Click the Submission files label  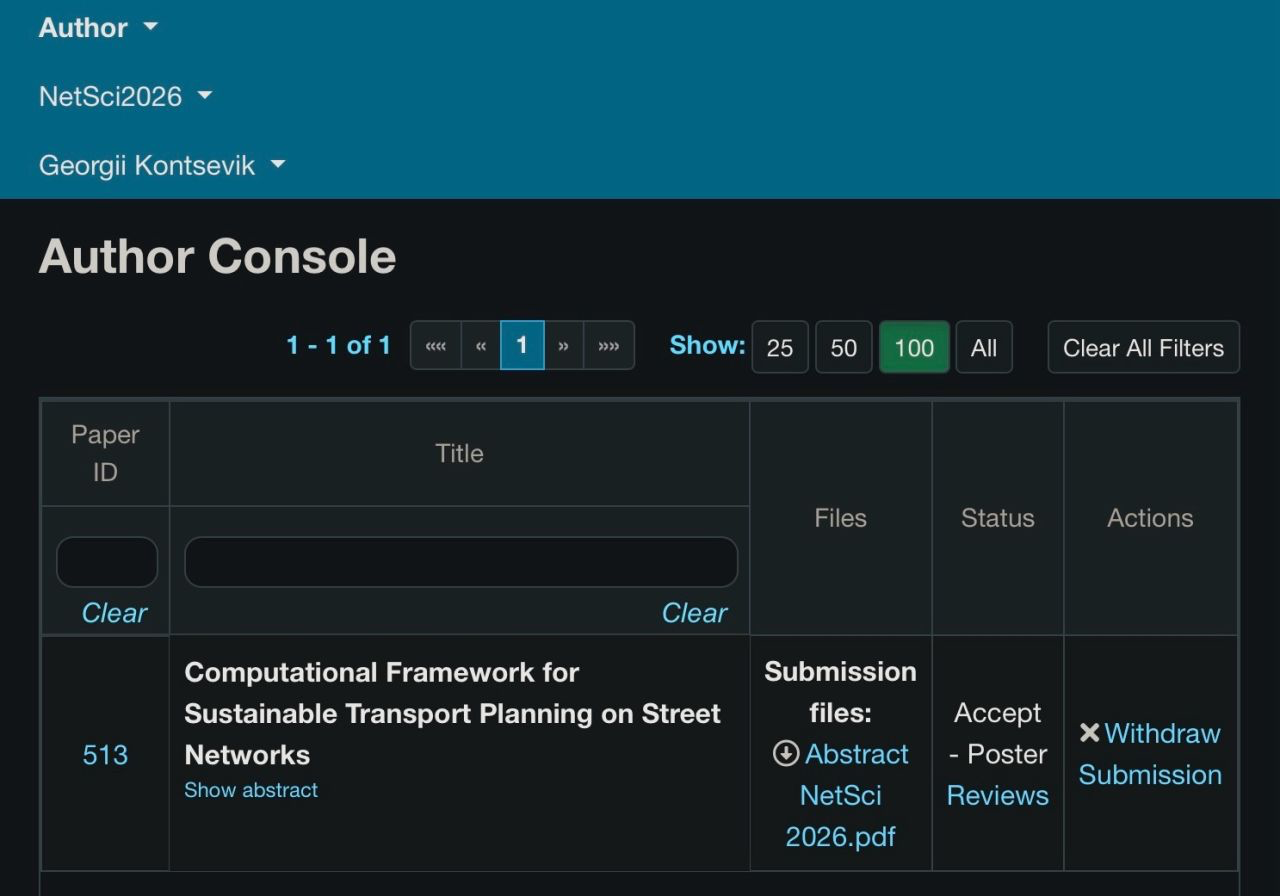tap(840, 692)
